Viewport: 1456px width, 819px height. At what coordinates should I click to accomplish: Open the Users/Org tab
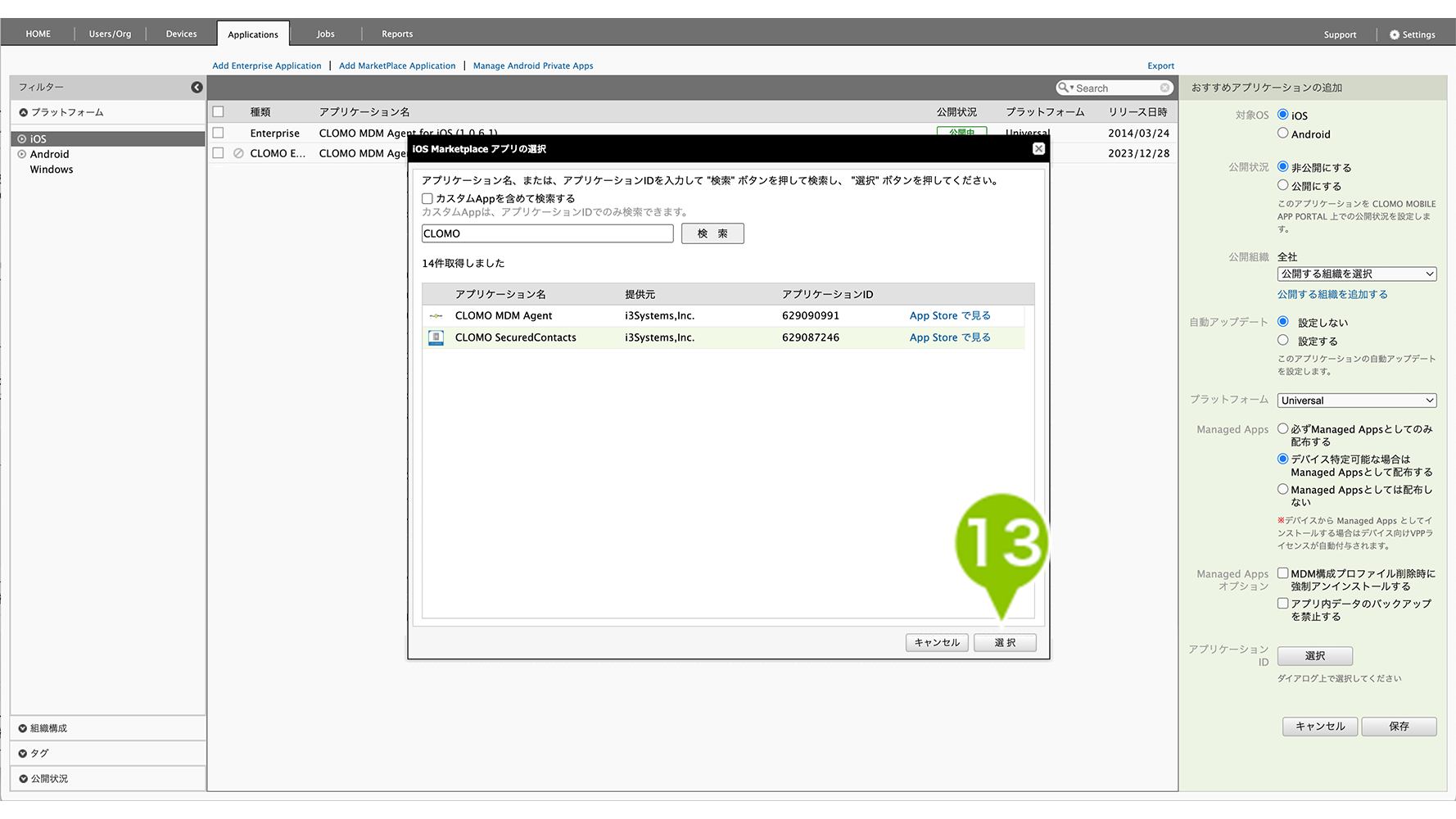[x=110, y=34]
